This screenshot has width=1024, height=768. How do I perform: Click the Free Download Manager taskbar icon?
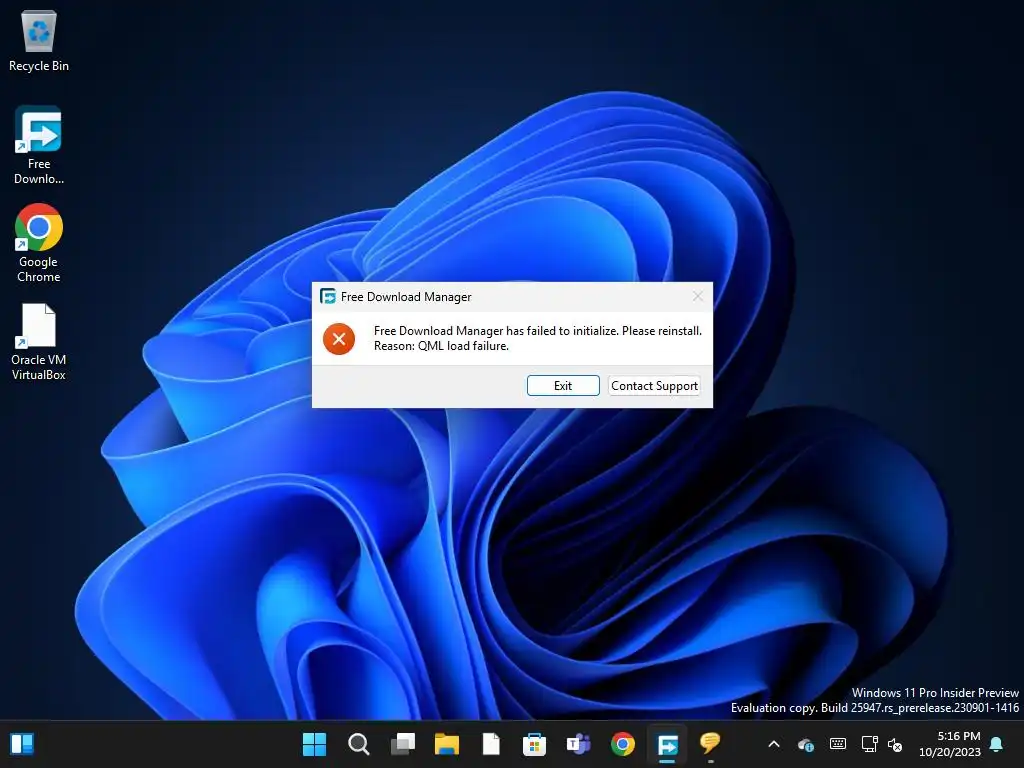(667, 744)
